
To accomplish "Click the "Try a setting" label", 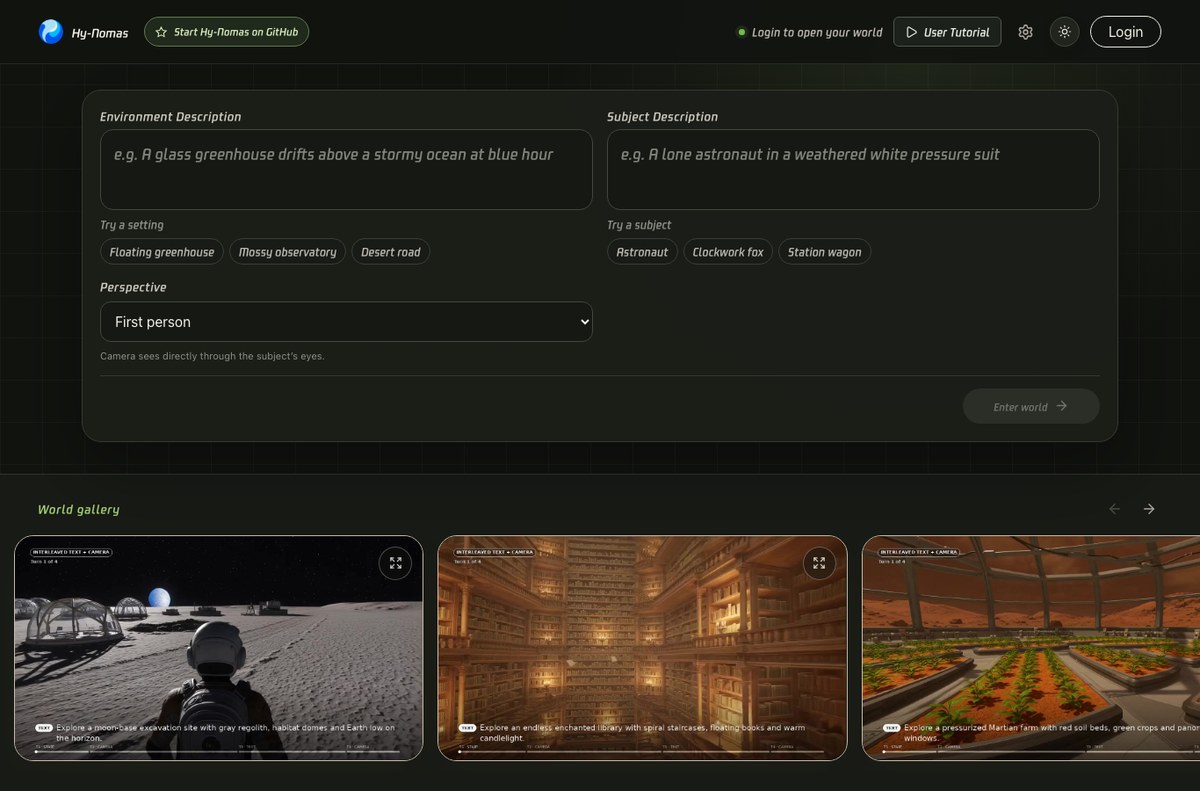I will click(132, 225).
